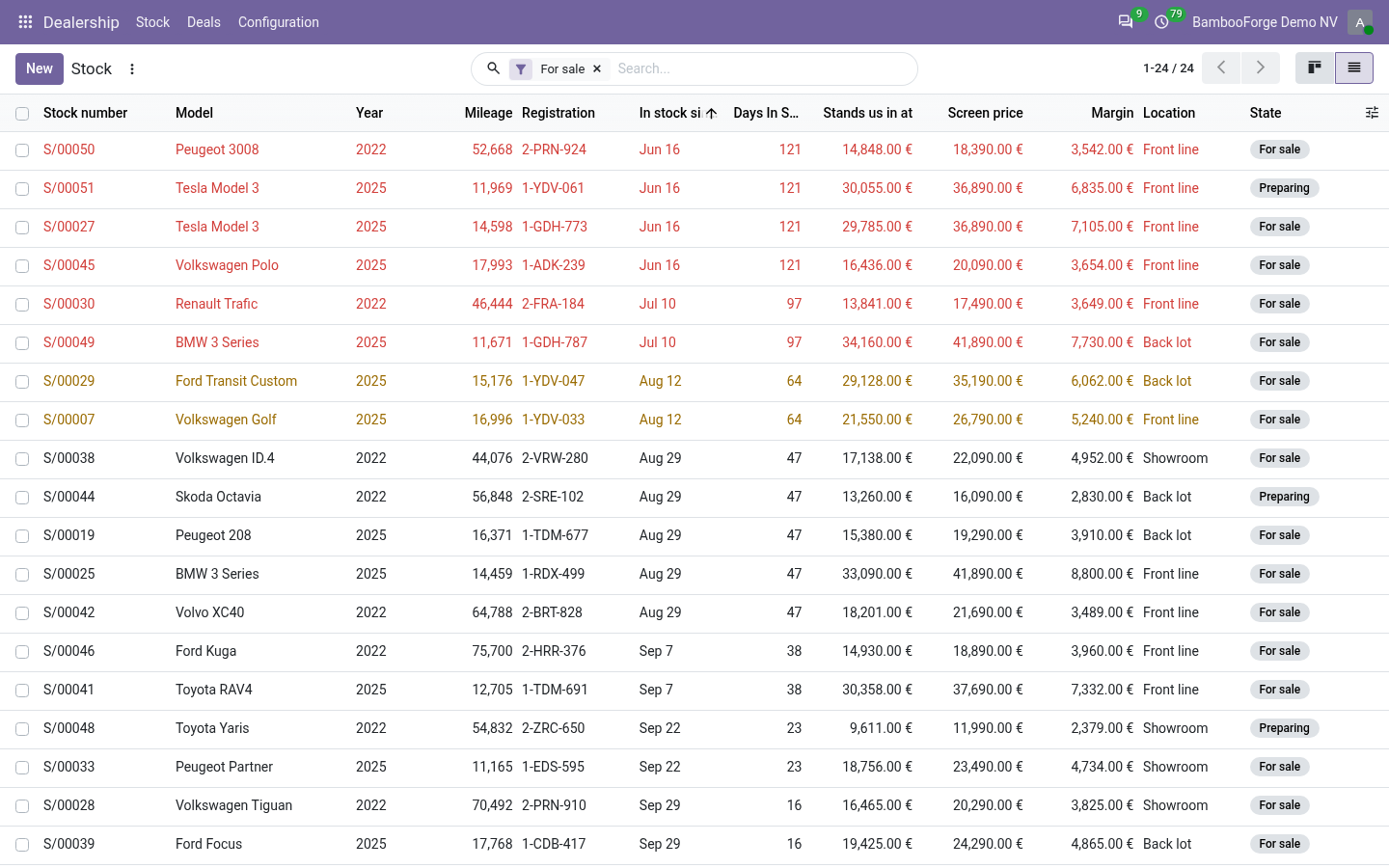Open the Stock menu
The image size is (1389, 868).
152,22
